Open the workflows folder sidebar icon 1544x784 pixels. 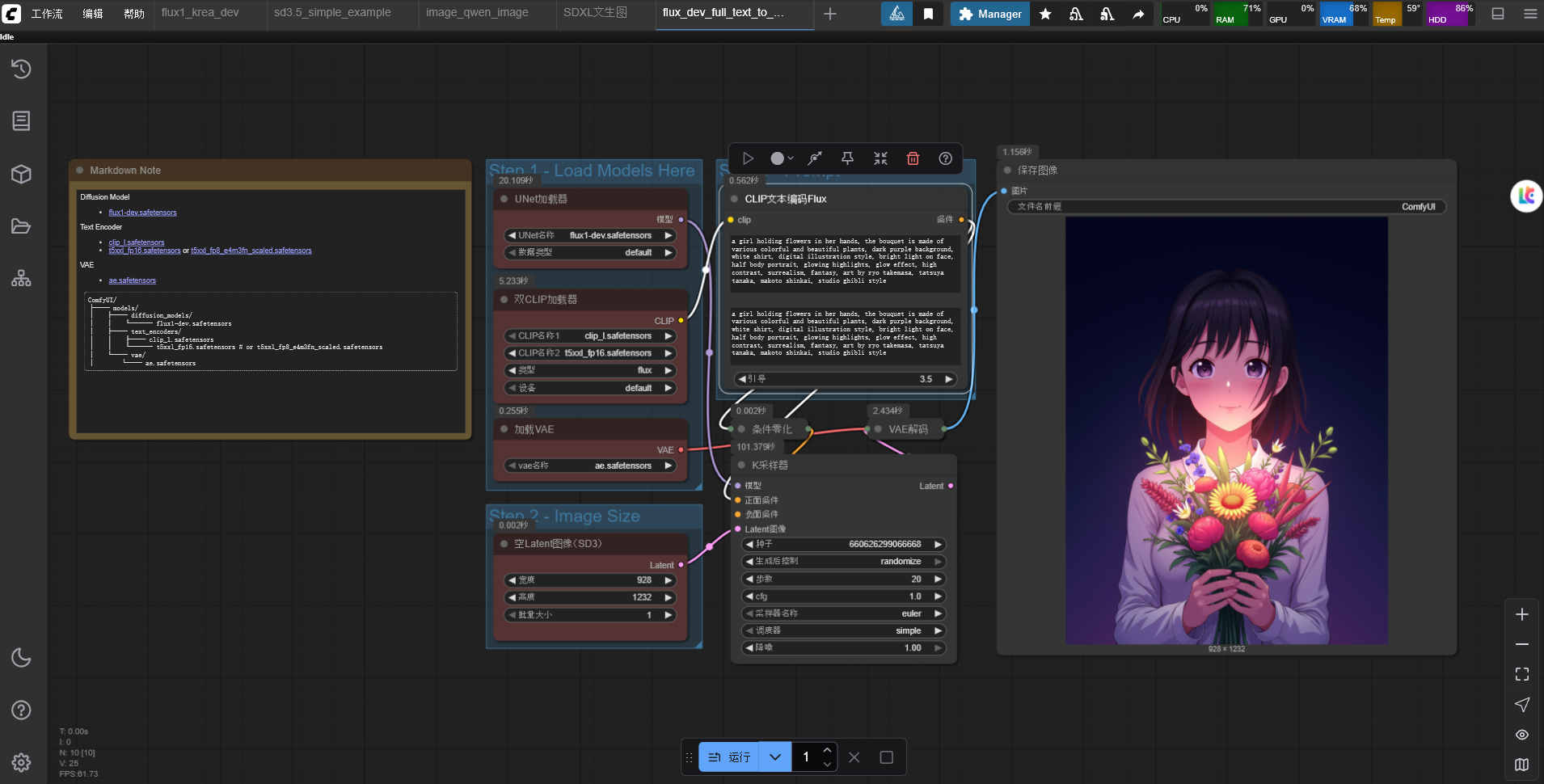click(x=21, y=226)
